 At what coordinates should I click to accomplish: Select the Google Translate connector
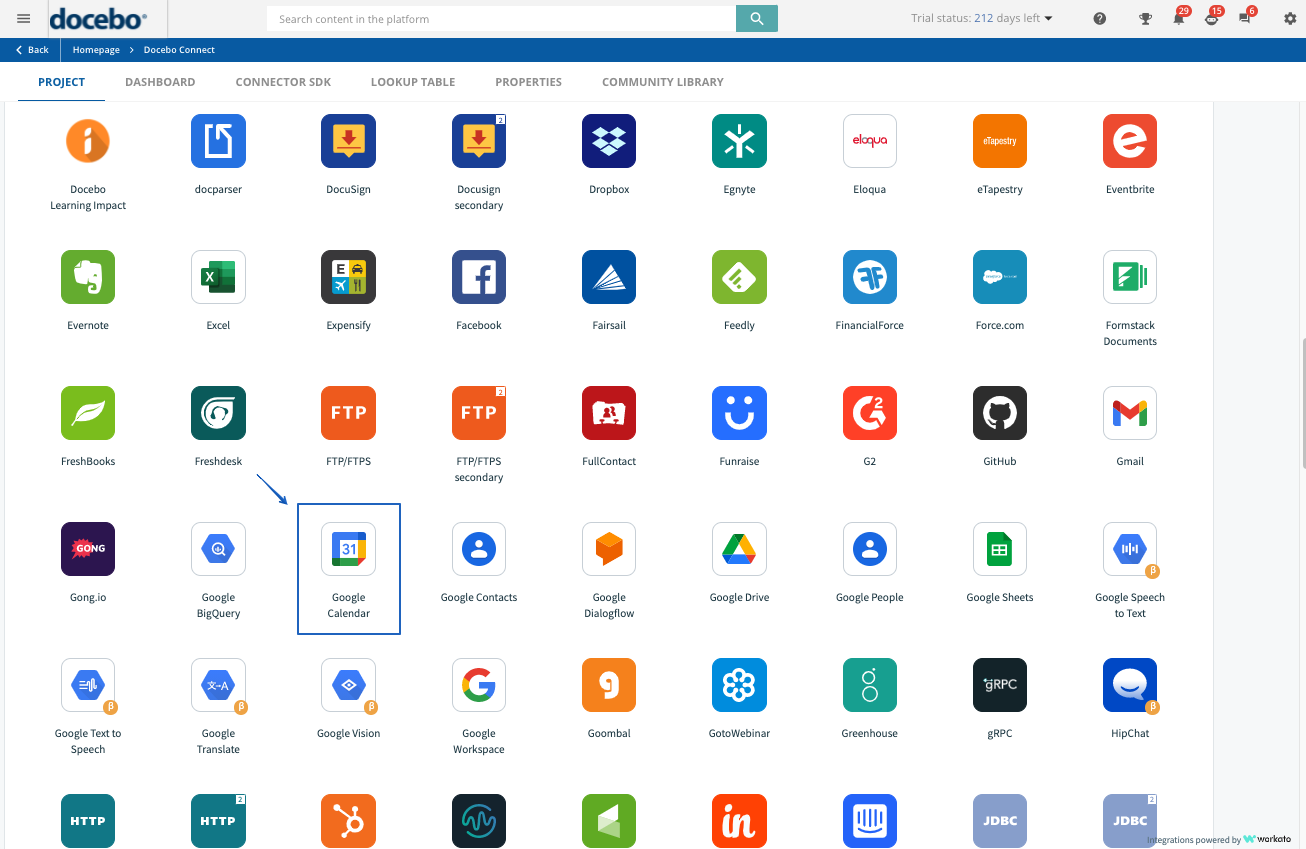click(x=218, y=685)
